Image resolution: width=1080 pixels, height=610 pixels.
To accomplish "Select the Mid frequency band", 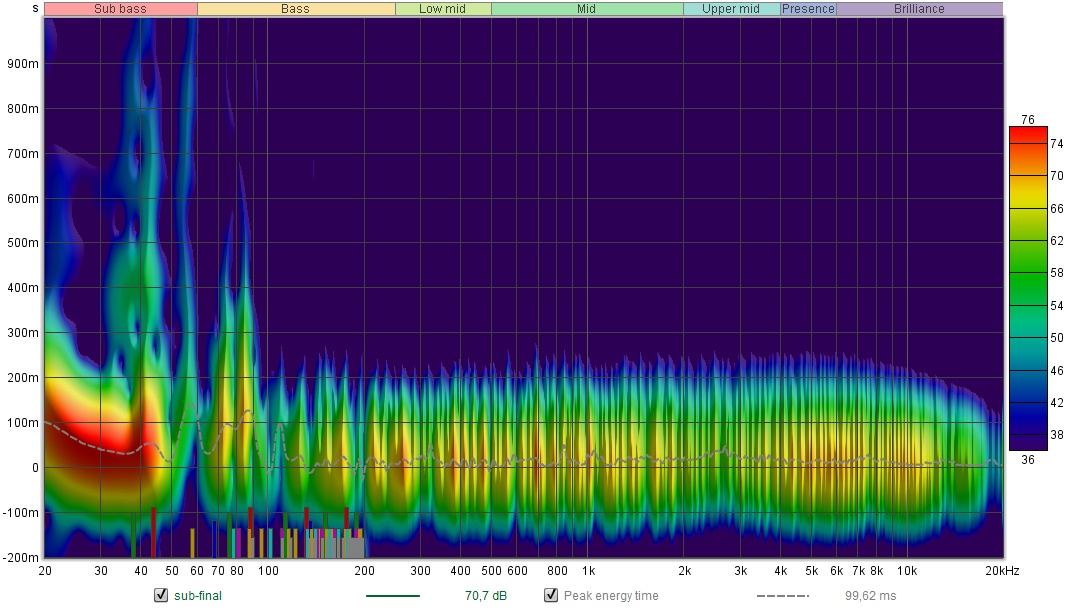I will (586, 9).
